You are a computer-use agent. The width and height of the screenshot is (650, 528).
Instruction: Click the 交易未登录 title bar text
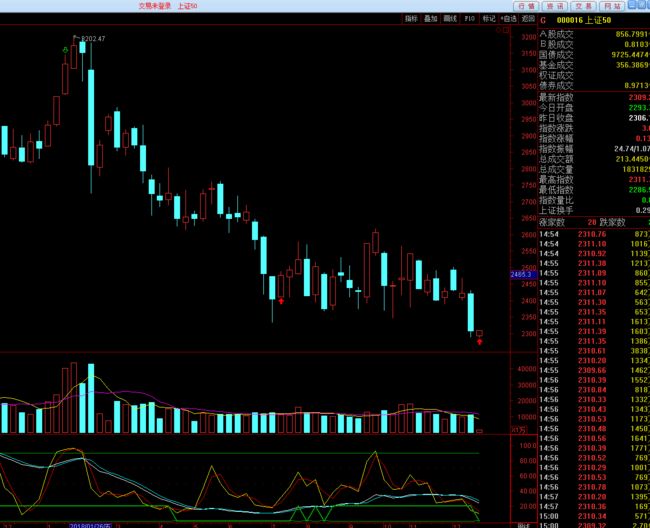(x=155, y=6)
